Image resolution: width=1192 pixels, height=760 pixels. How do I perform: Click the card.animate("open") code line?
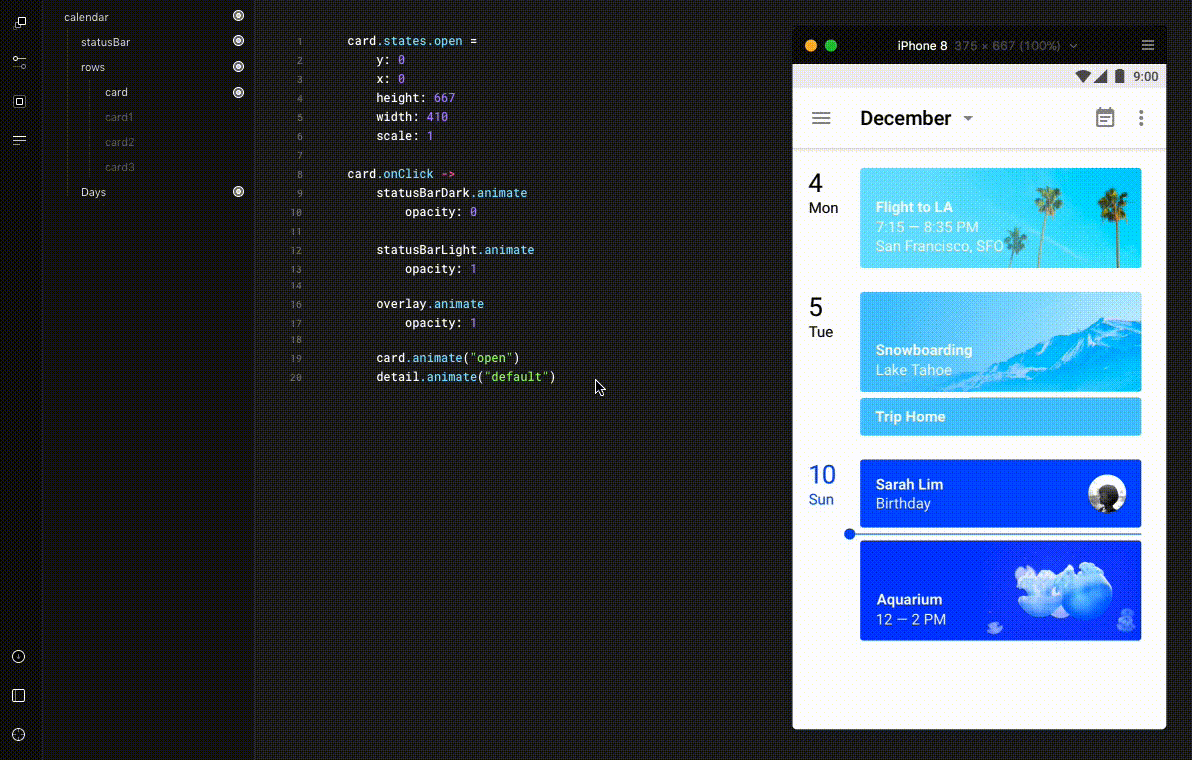[448, 358]
